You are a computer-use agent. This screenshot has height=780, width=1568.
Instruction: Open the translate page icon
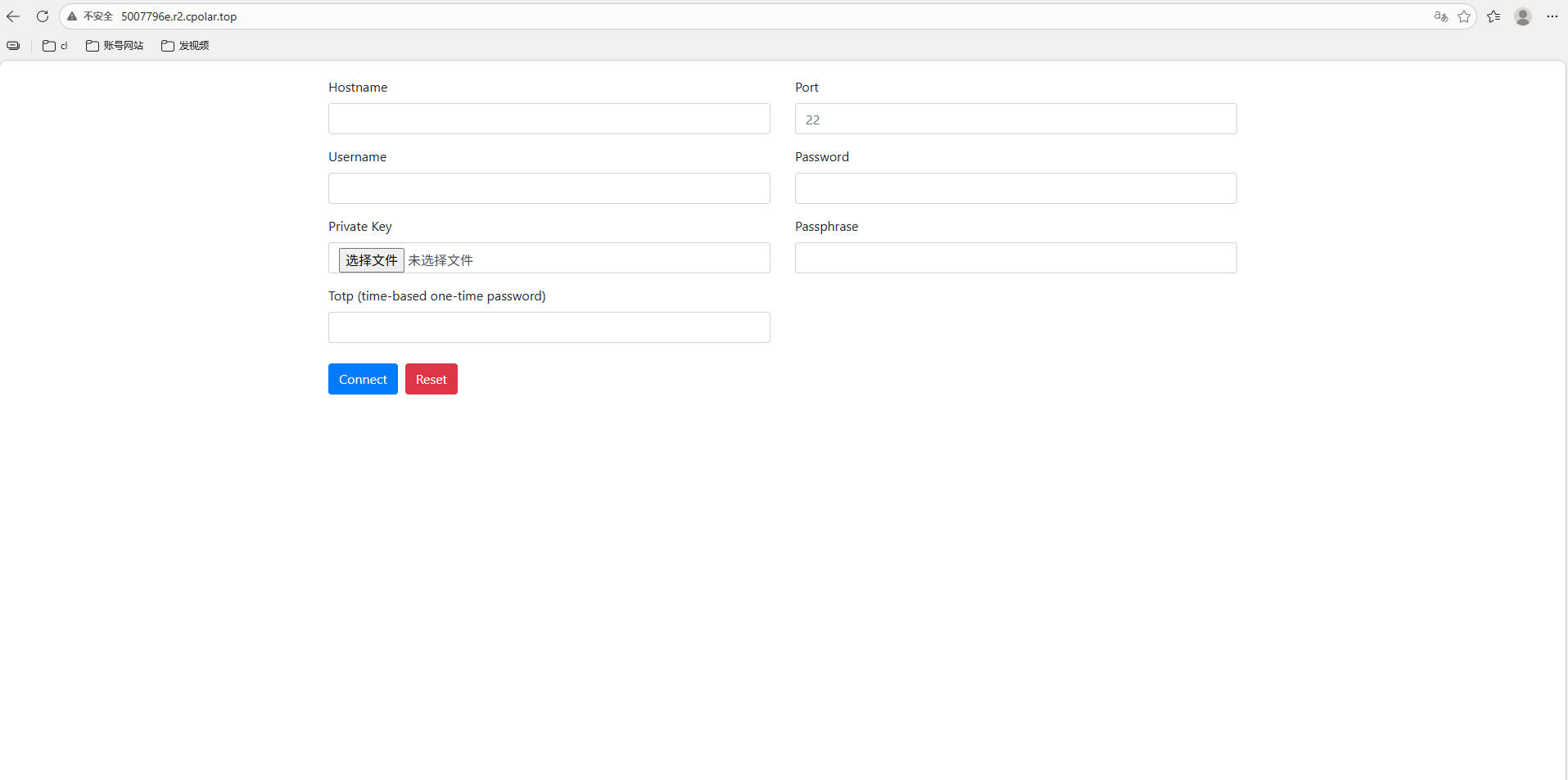[x=1440, y=16]
